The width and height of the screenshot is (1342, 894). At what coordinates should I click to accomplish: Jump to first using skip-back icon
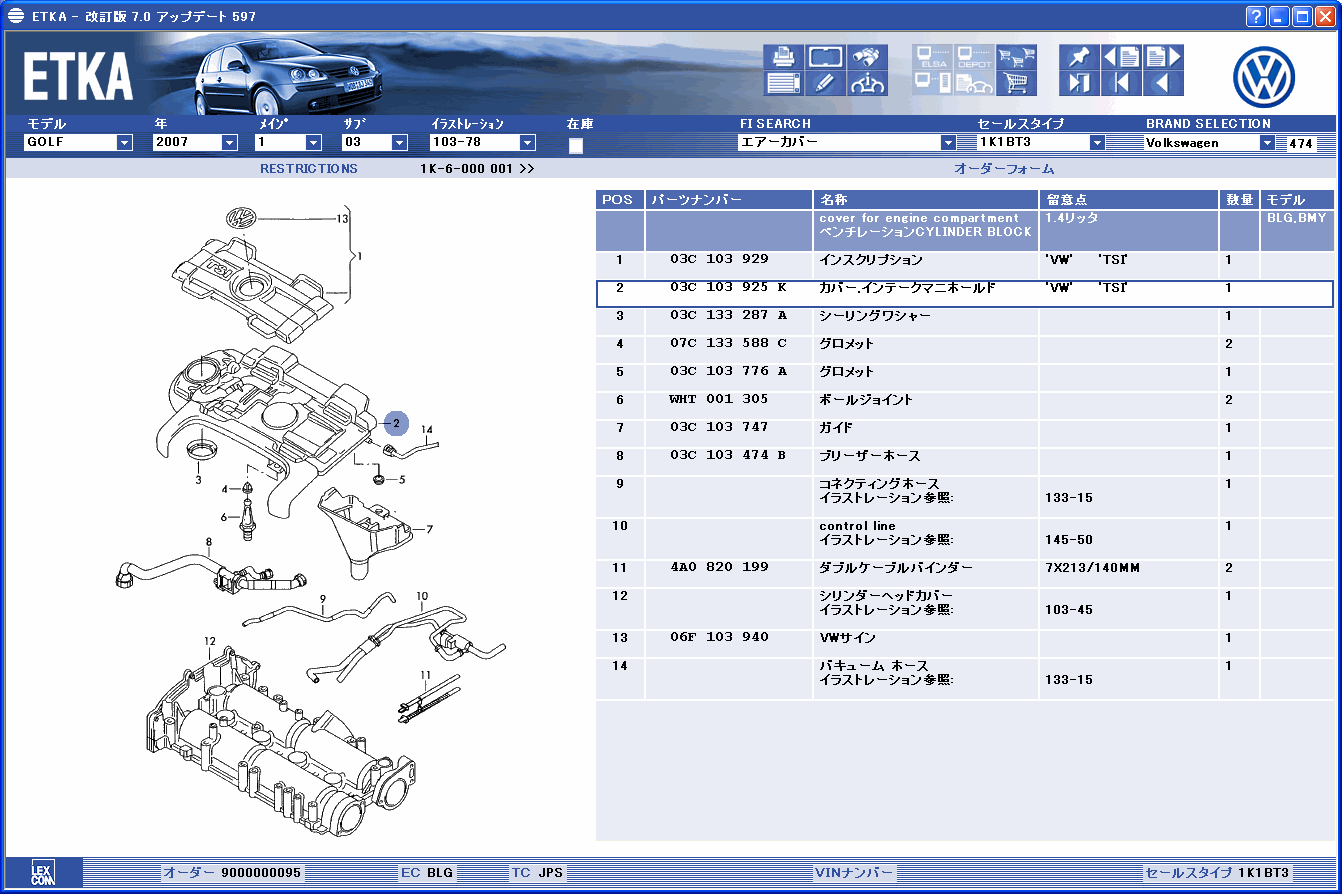pos(1122,84)
